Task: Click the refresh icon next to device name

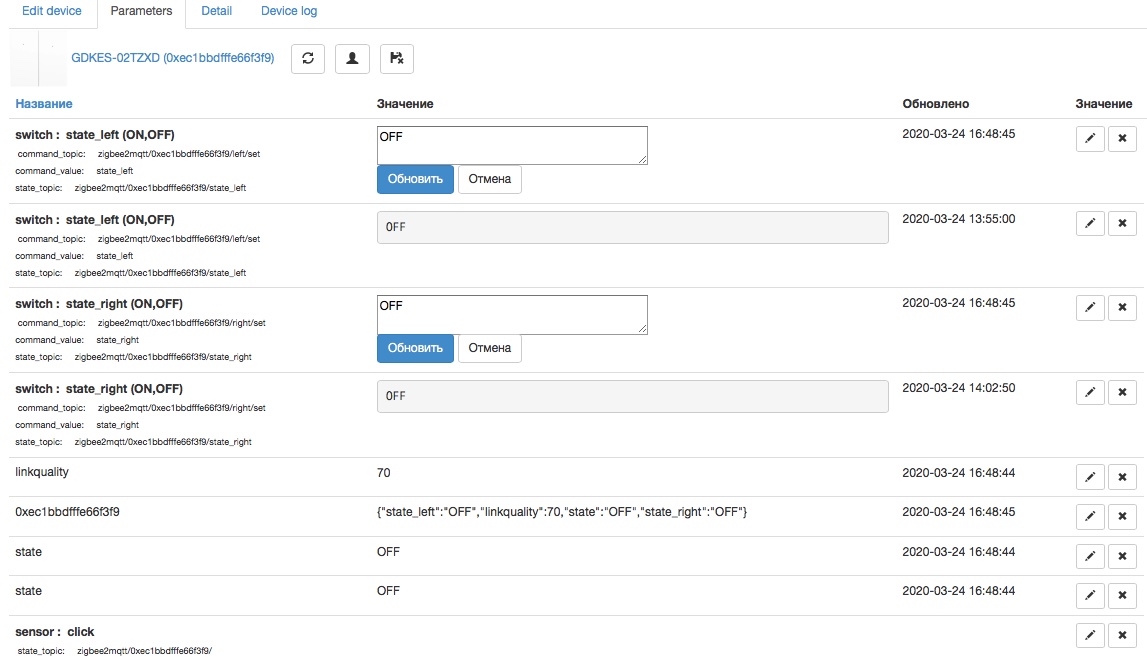Action: point(308,59)
